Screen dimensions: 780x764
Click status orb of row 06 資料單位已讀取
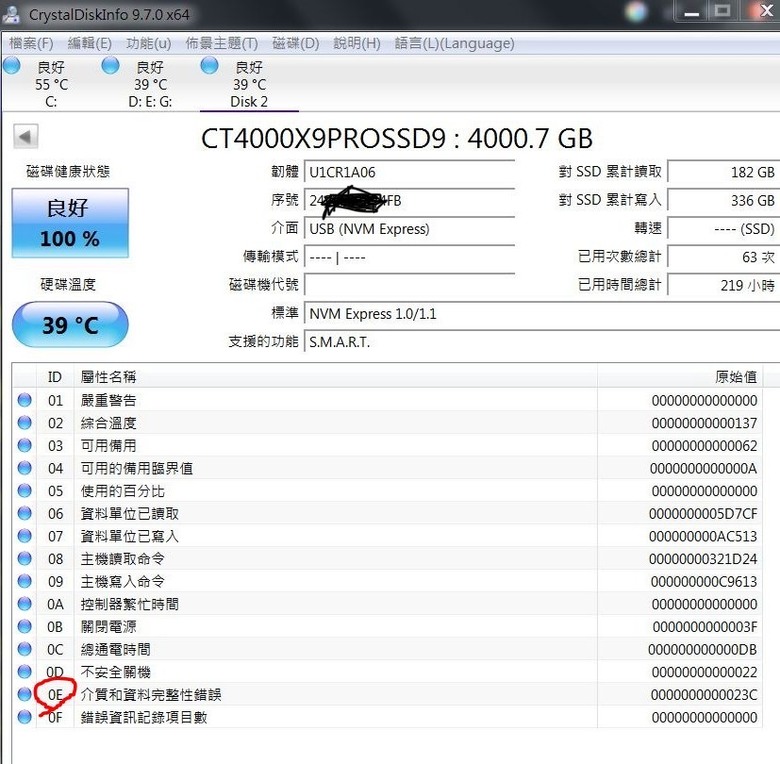tap(24, 513)
